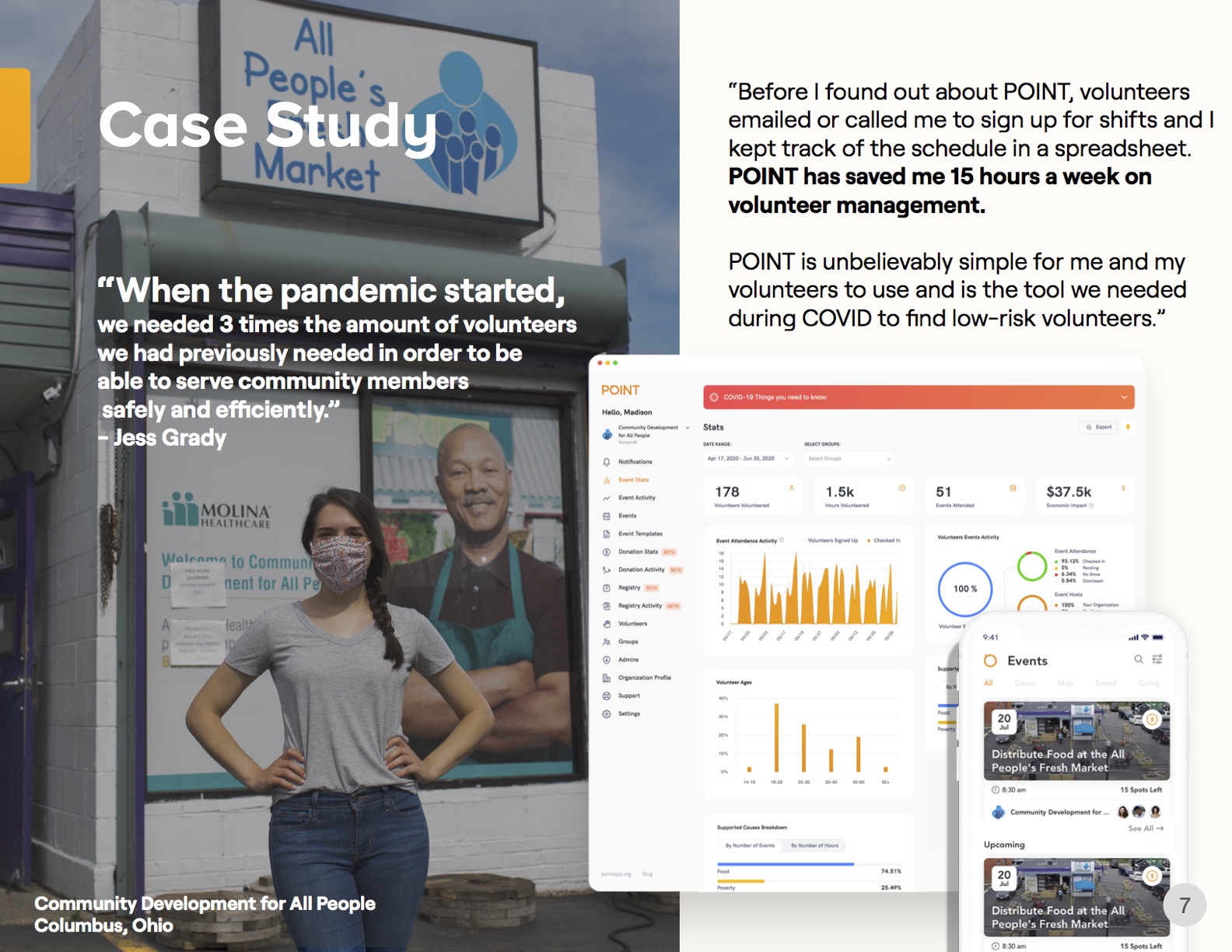Click the 178 Volunteers Volunteered stat card

tap(754, 495)
